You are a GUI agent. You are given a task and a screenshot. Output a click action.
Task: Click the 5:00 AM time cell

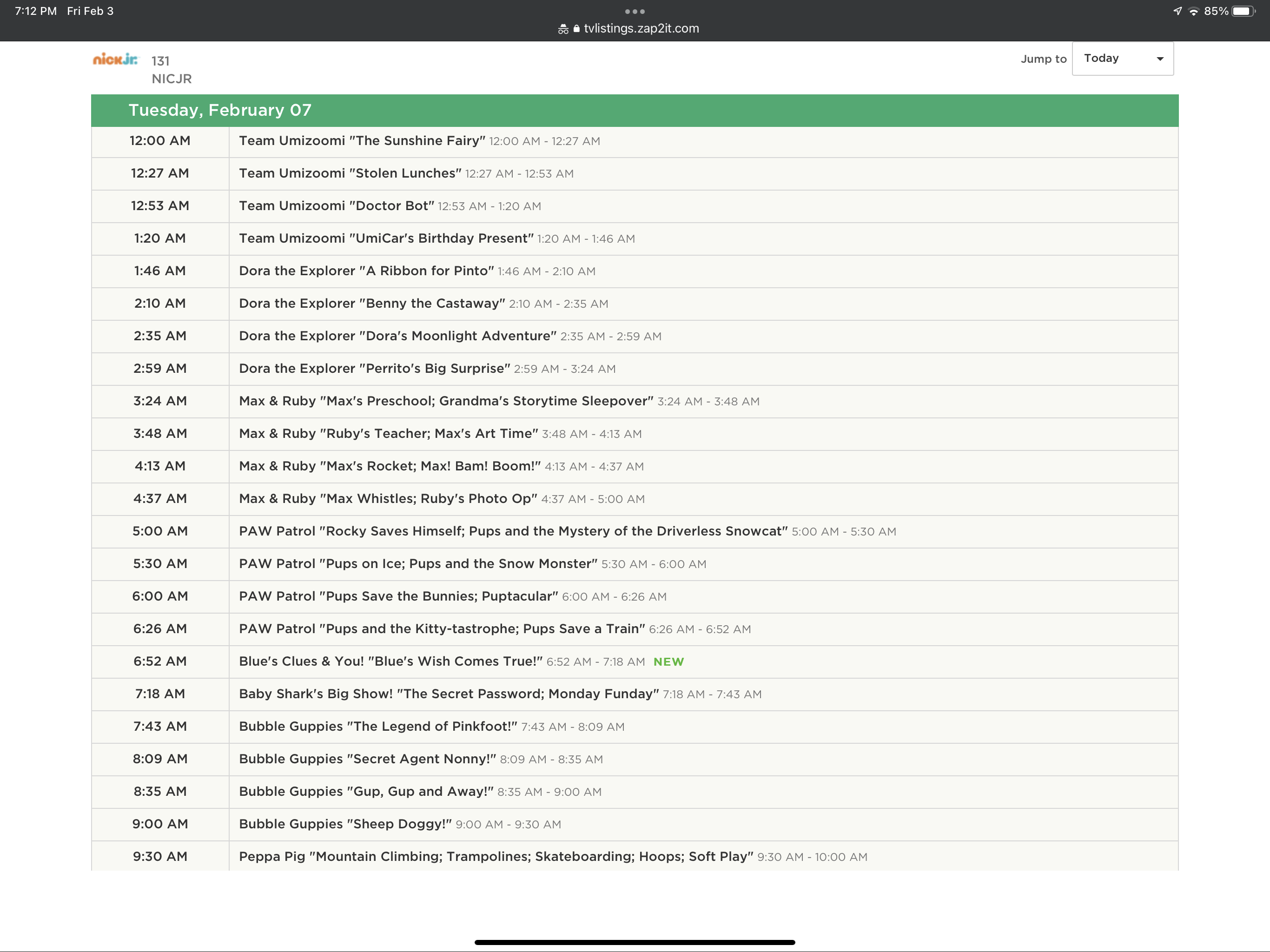(160, 531)
